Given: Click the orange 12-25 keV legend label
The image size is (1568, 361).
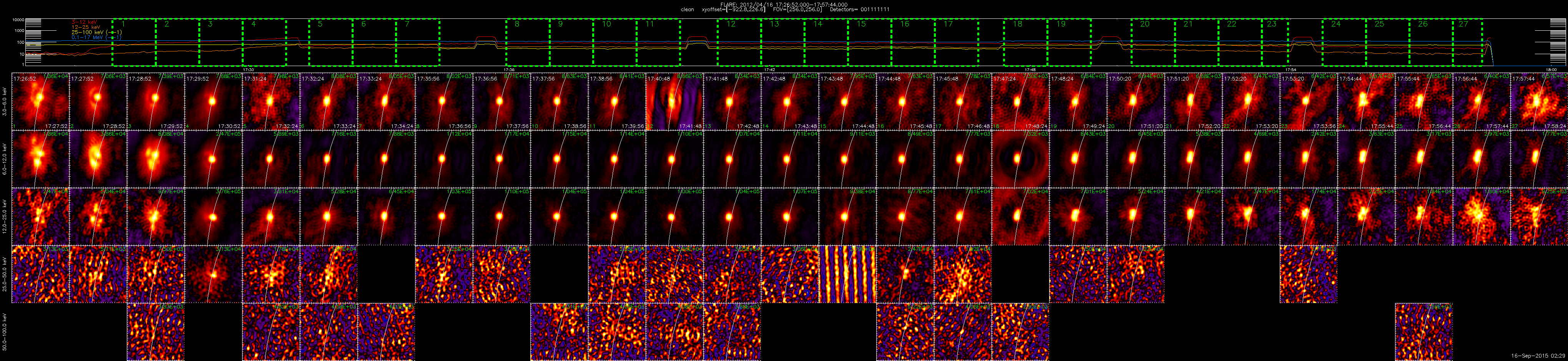Looking at the screenshot, I should coord(86,27).
